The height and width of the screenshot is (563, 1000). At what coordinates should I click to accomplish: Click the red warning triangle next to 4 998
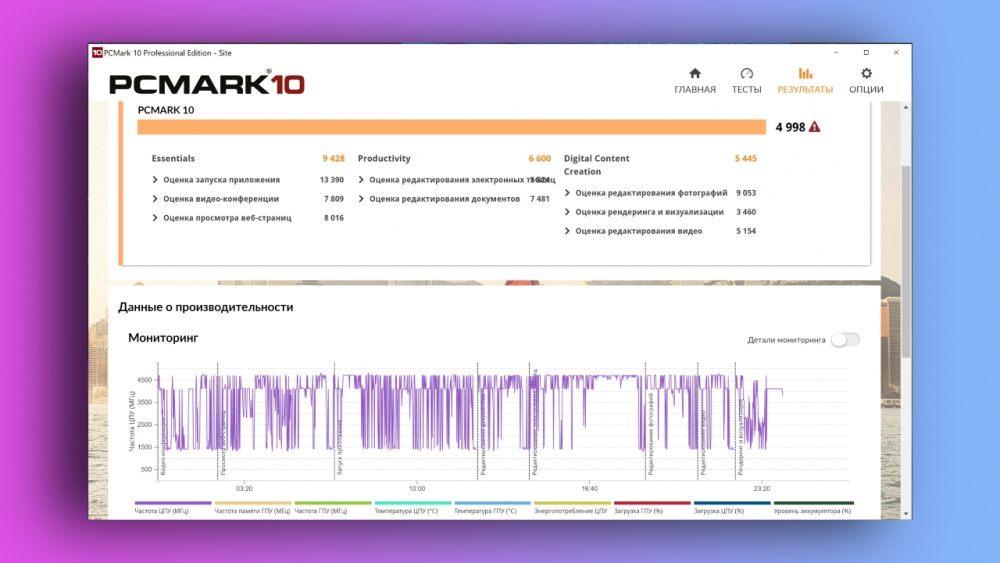click(814, 127)
